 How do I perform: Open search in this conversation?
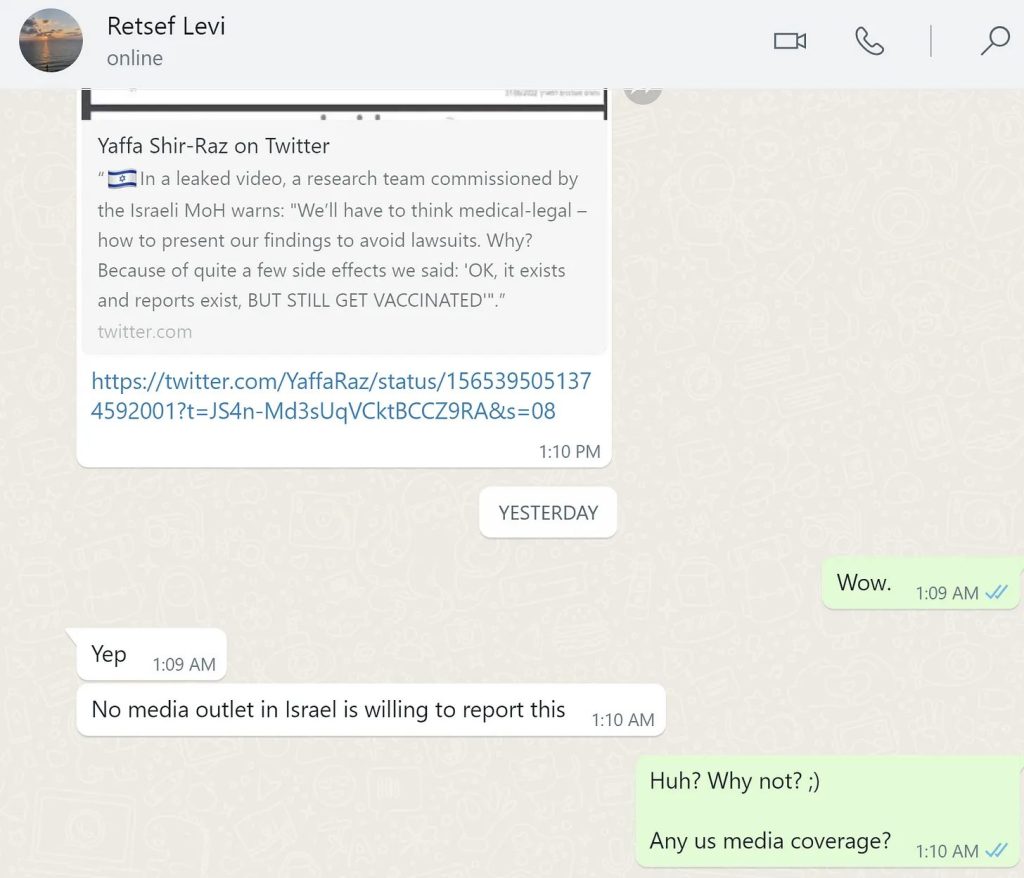point(994,41)
